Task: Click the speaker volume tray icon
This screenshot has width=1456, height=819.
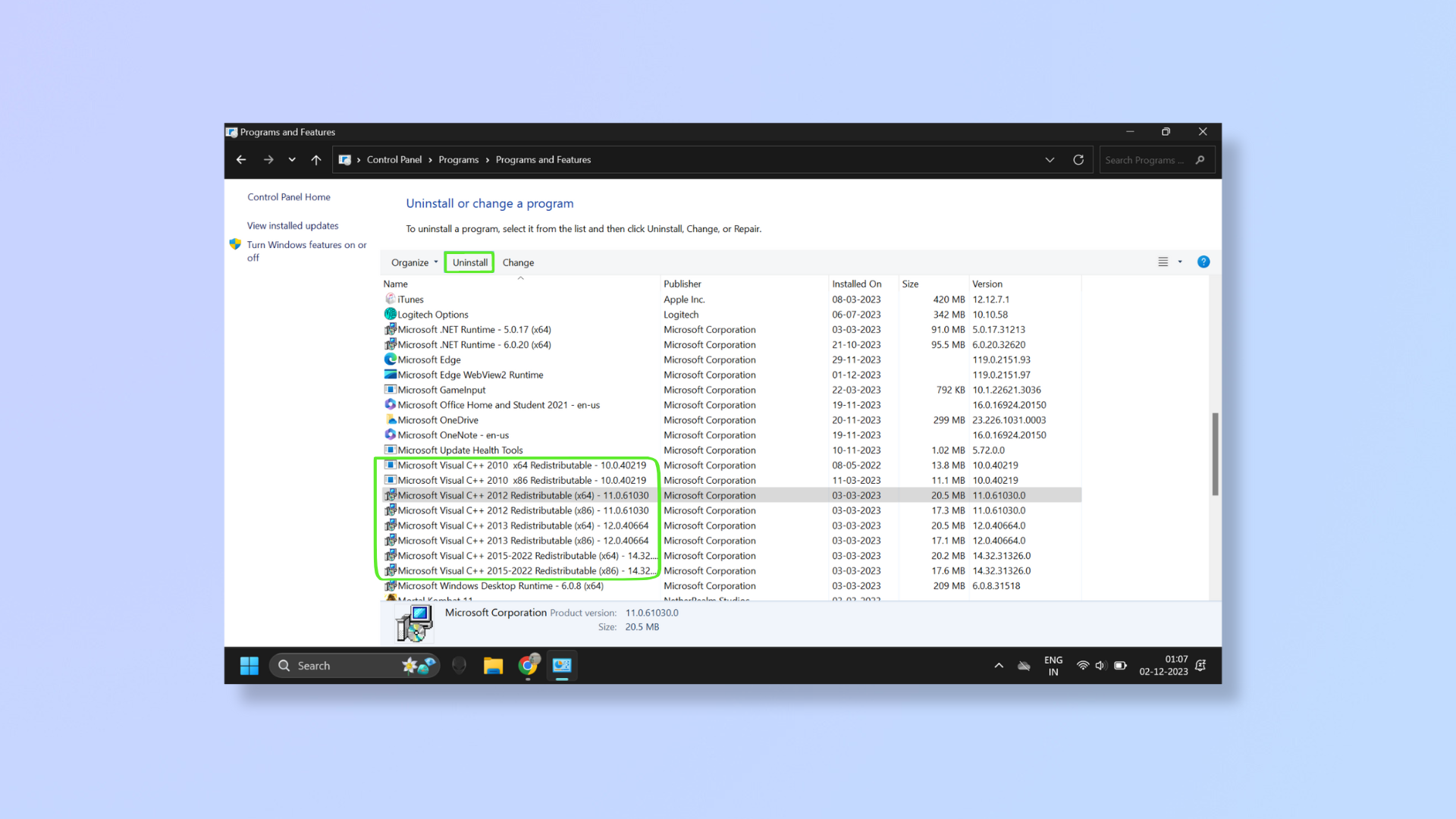Action: pyautogui.click(x=1100, y=666)
